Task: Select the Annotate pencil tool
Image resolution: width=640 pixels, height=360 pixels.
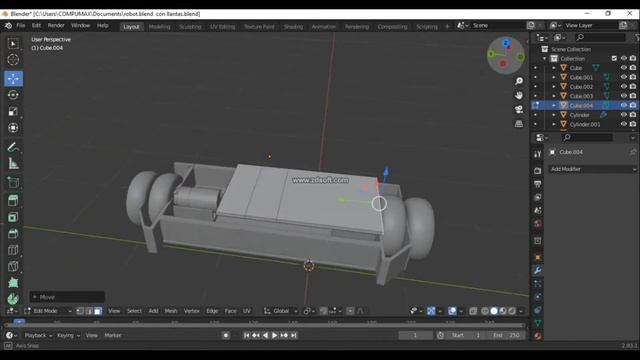Action: pyautogui.click(x=13, y=147)
